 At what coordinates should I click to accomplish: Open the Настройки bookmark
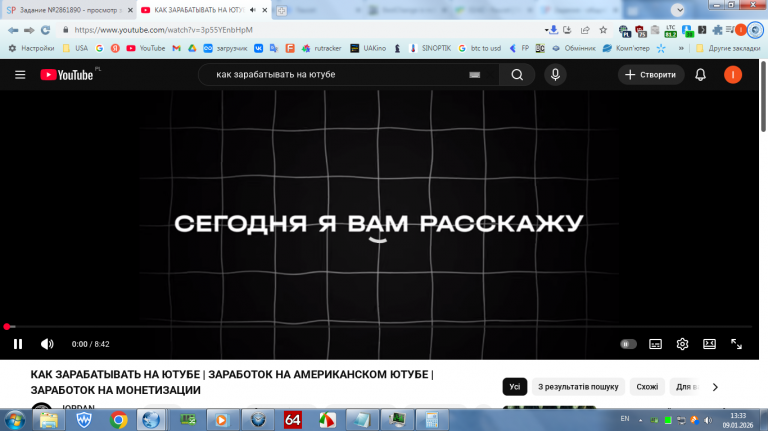click(31, 48)
